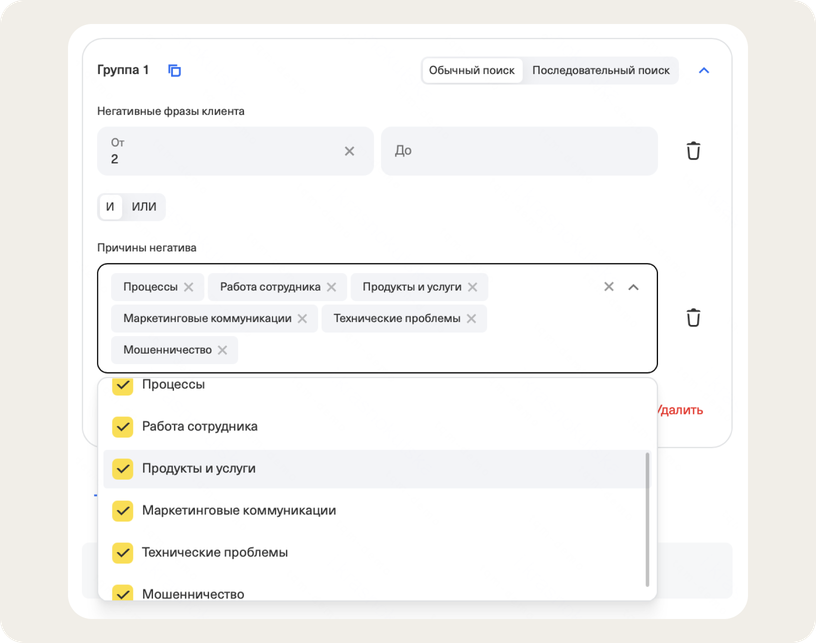Remove the Технические проблемы tag
The height and width of the screenshot is (643, 816).
[x=471, y=319]
